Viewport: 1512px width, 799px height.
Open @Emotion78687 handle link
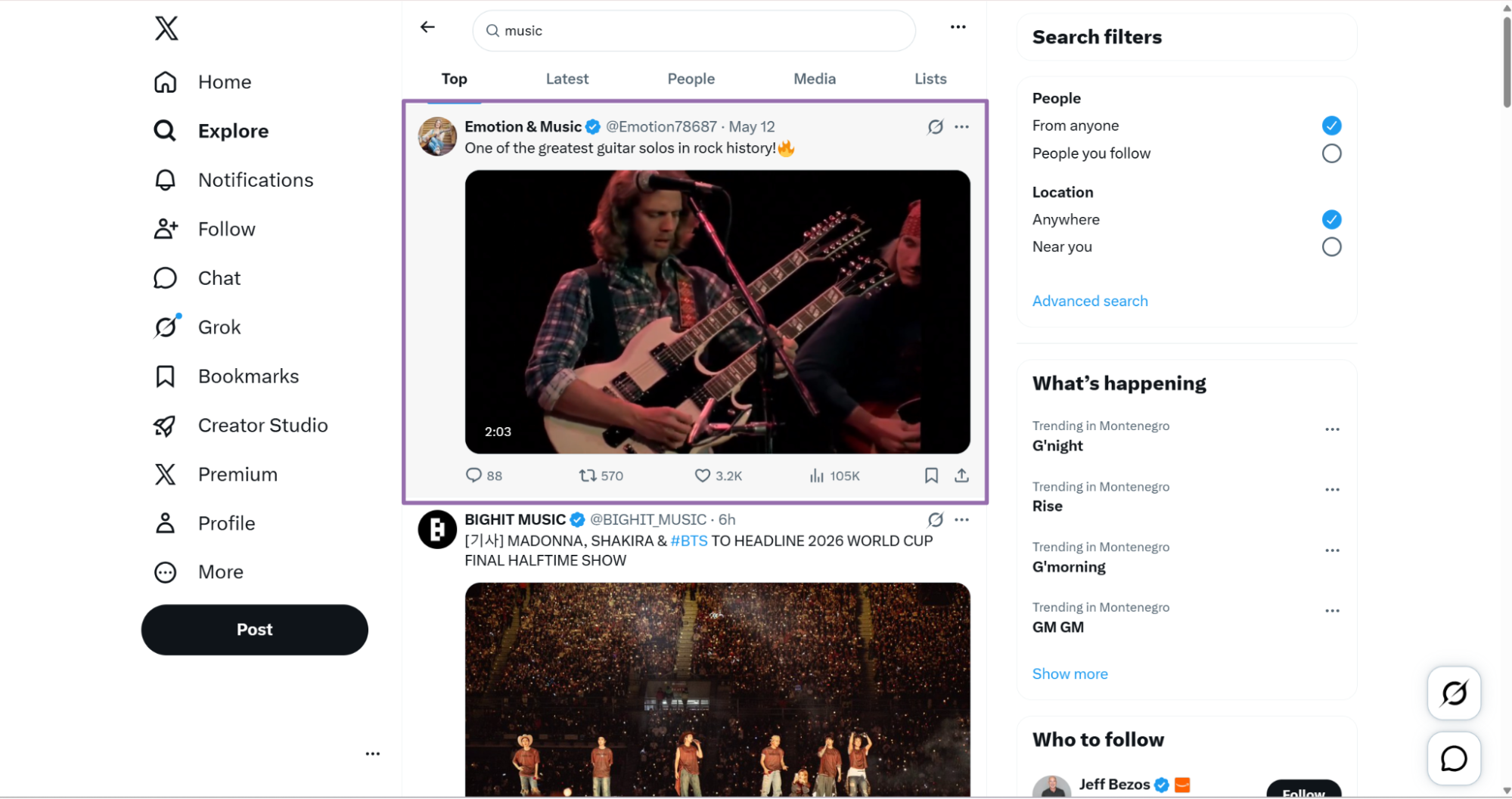tap(661, 127)
